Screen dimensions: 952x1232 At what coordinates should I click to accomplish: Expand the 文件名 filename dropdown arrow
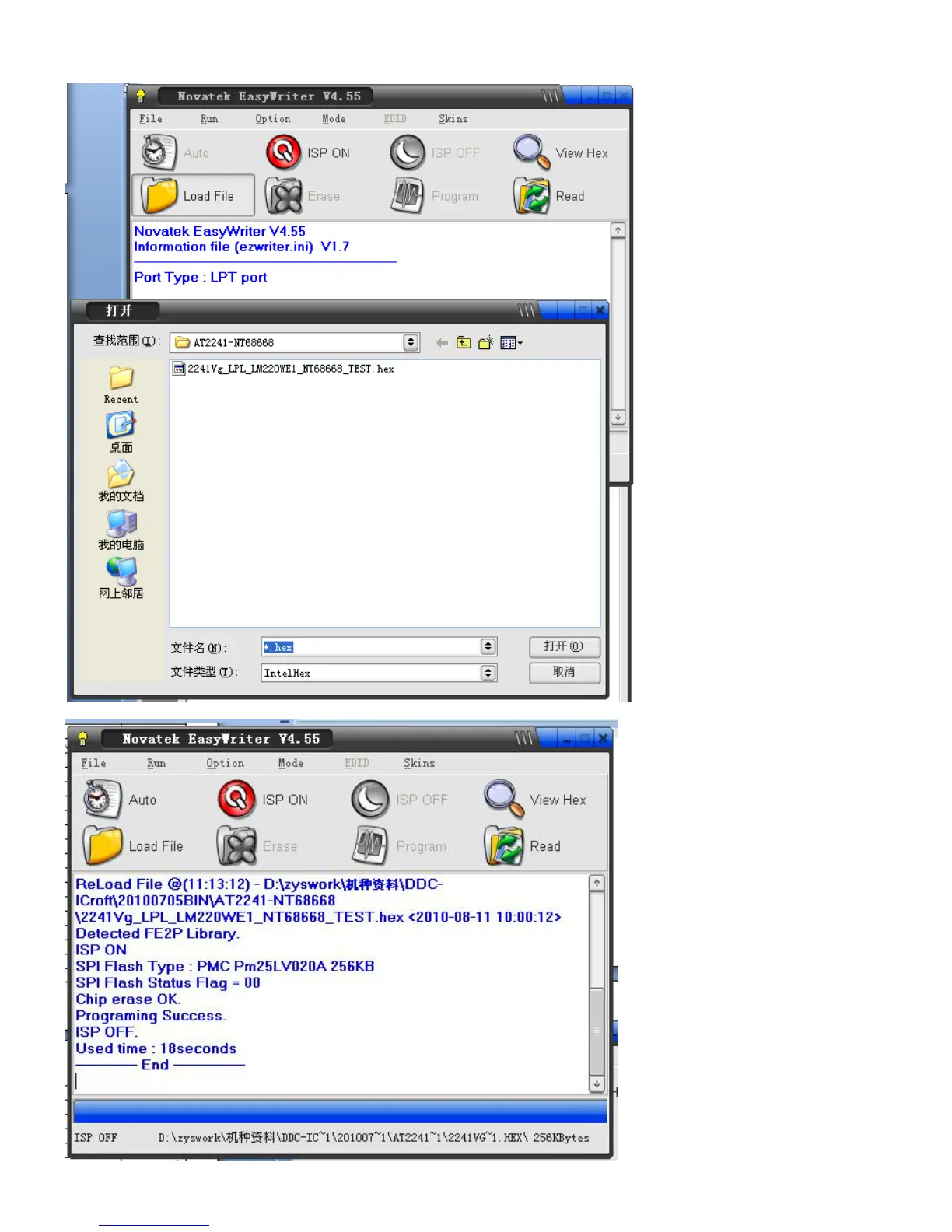[488, 646]
